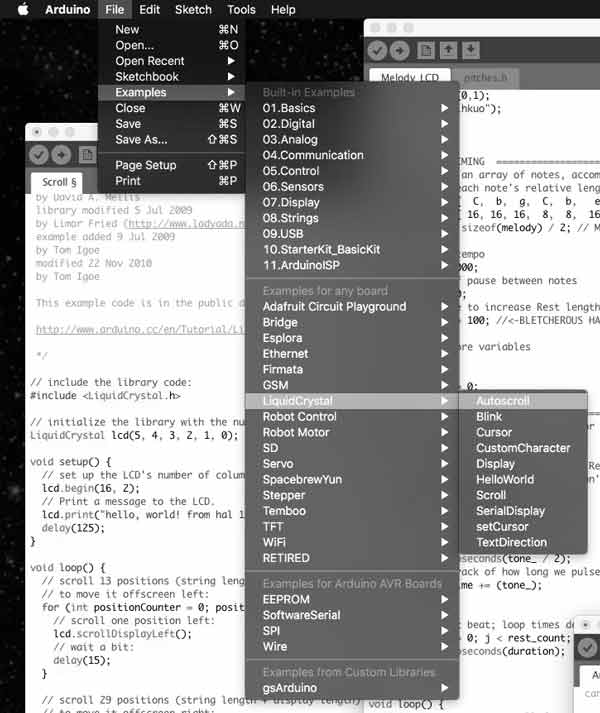The height and width of the screenshot is (713, 600).
Task: Open the TextDirection example sketch
Action: [x=523, y=542]
